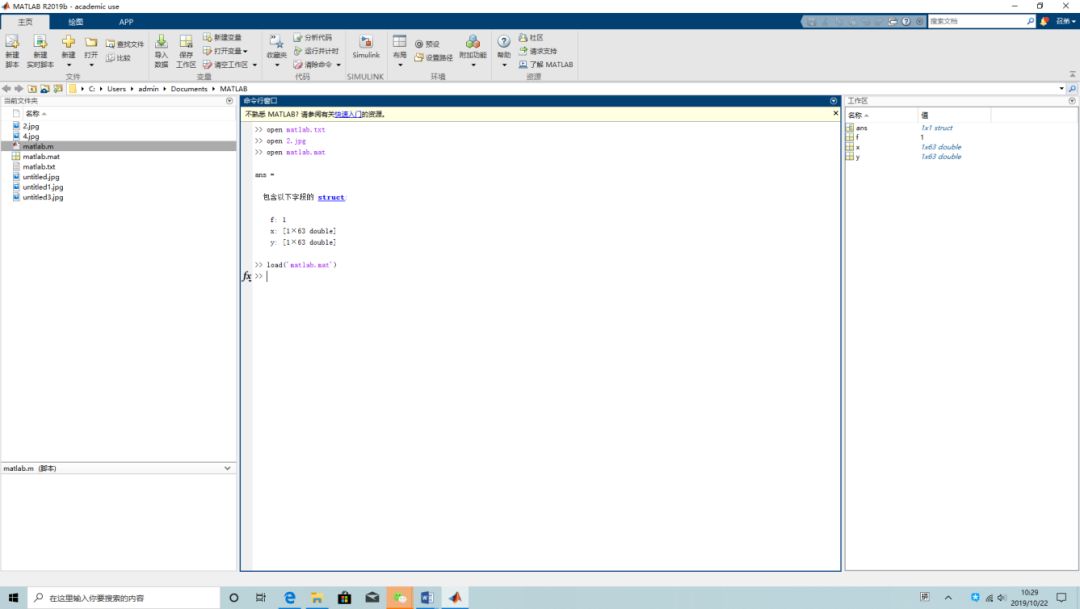Click 了解 MATLAB learn button
1080x609 pixels.
click(x=546, y=65)
